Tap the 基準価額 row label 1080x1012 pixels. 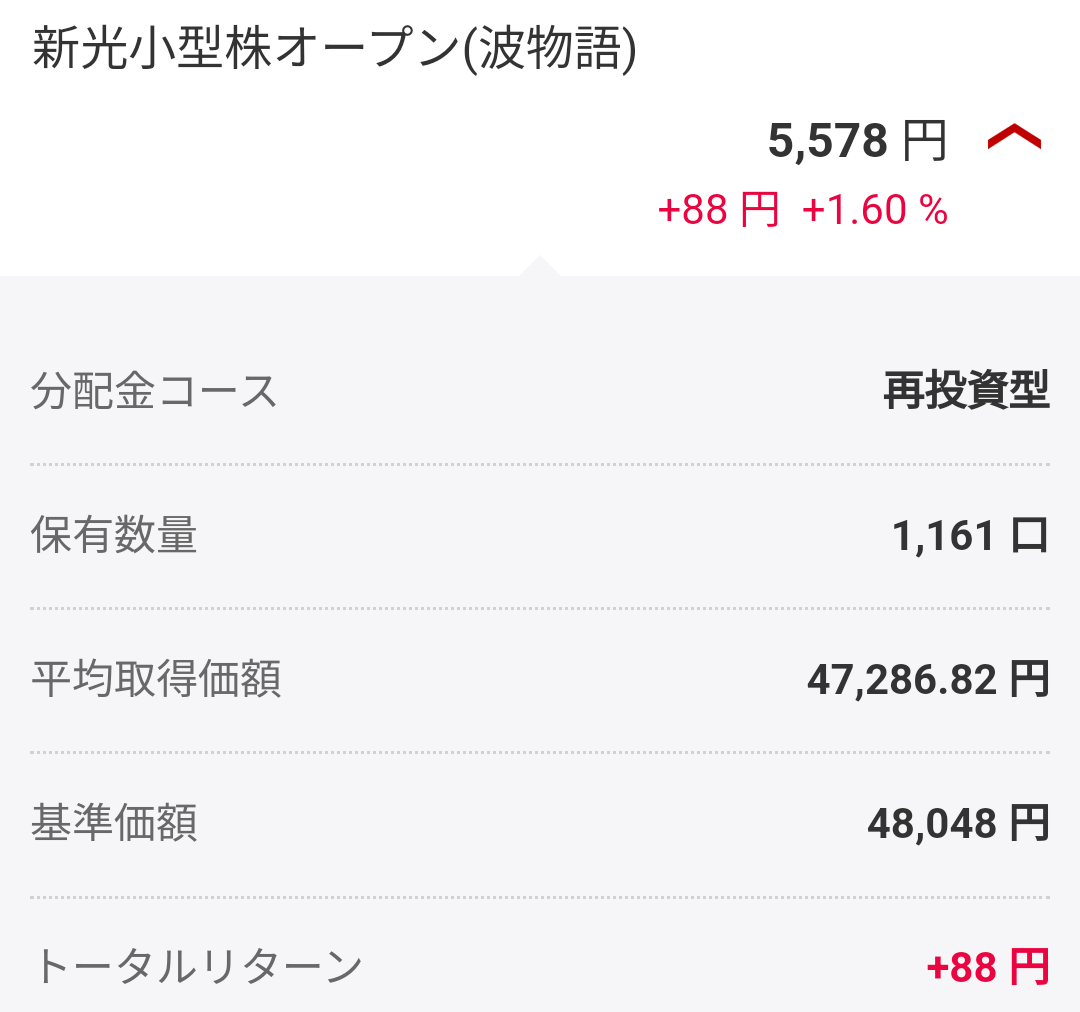point(114,824)
